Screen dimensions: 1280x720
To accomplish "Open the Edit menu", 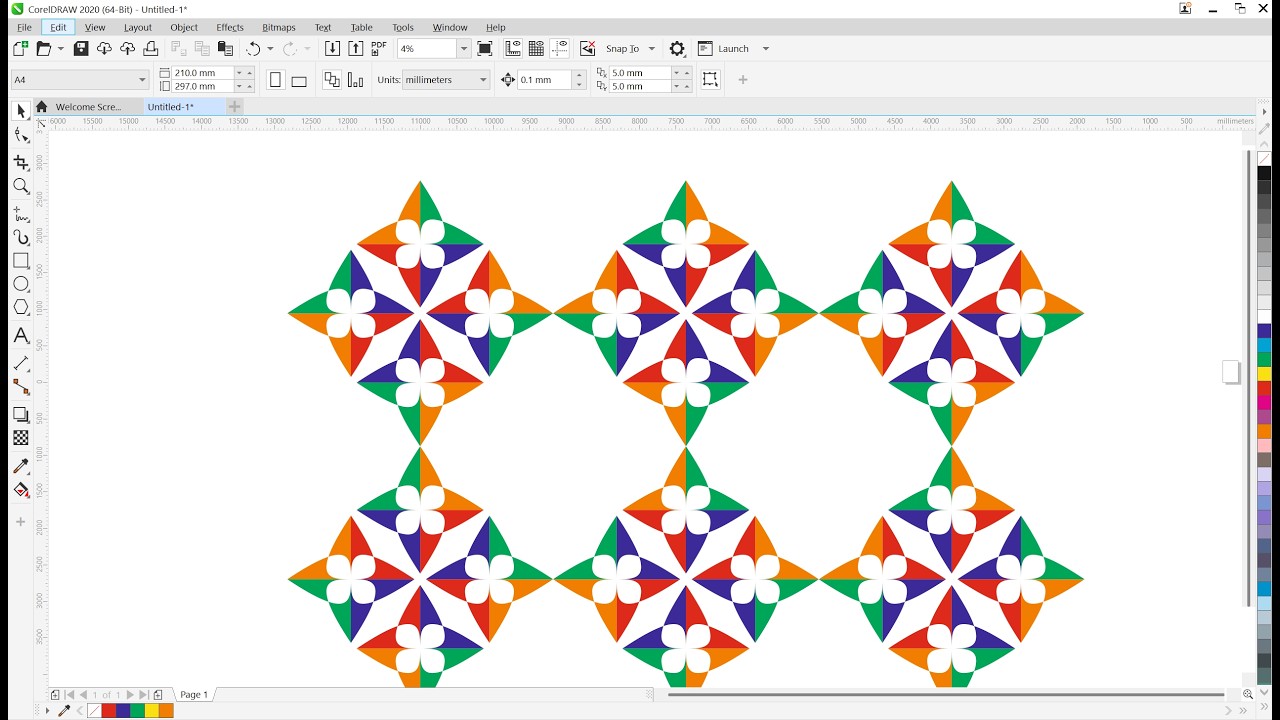I will click(58, 27).
